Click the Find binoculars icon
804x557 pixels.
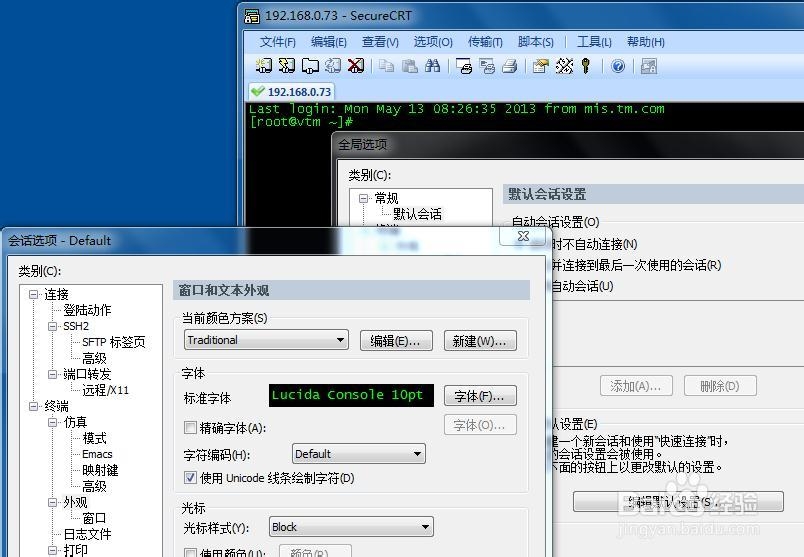432,66
